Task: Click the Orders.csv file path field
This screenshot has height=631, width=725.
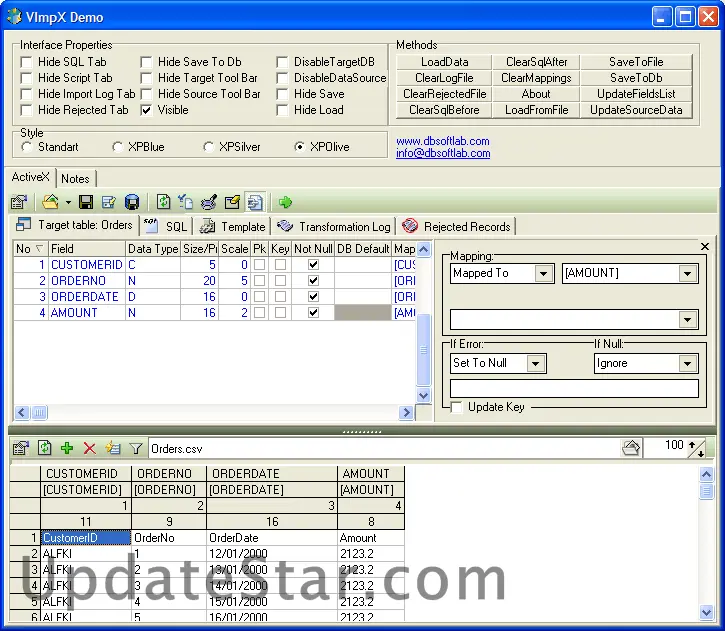Action: (380, 448)
